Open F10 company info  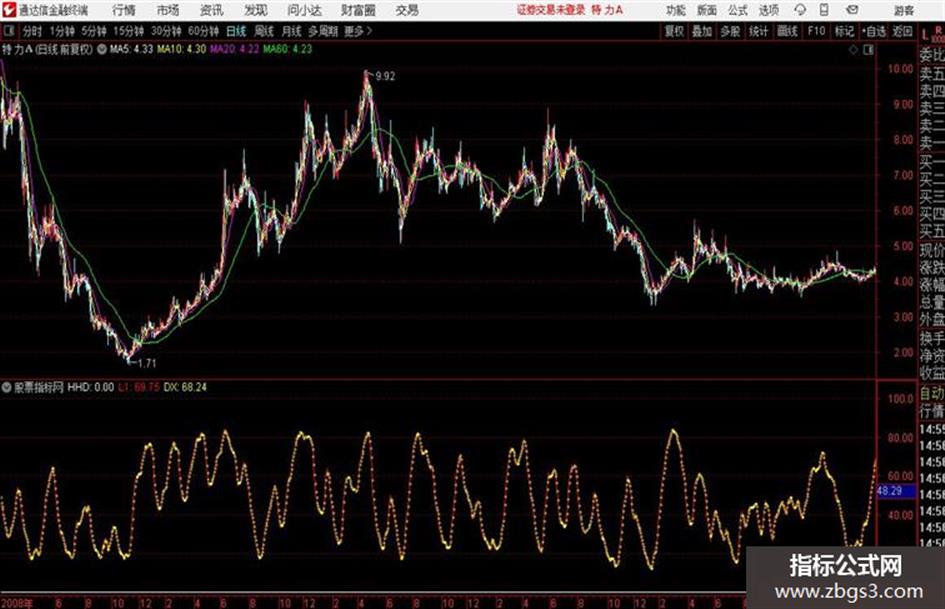816,31
